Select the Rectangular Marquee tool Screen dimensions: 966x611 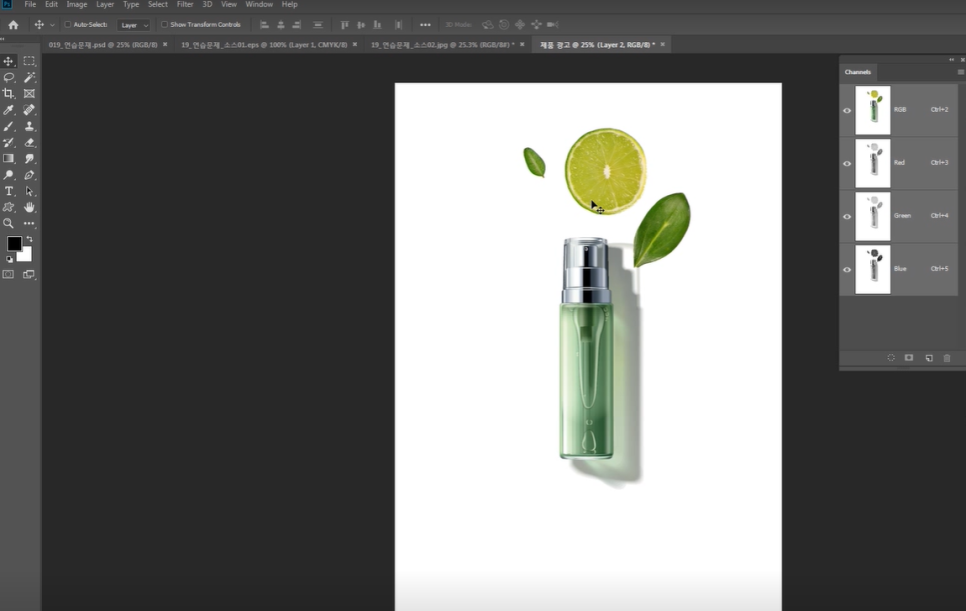click(29, 61)
